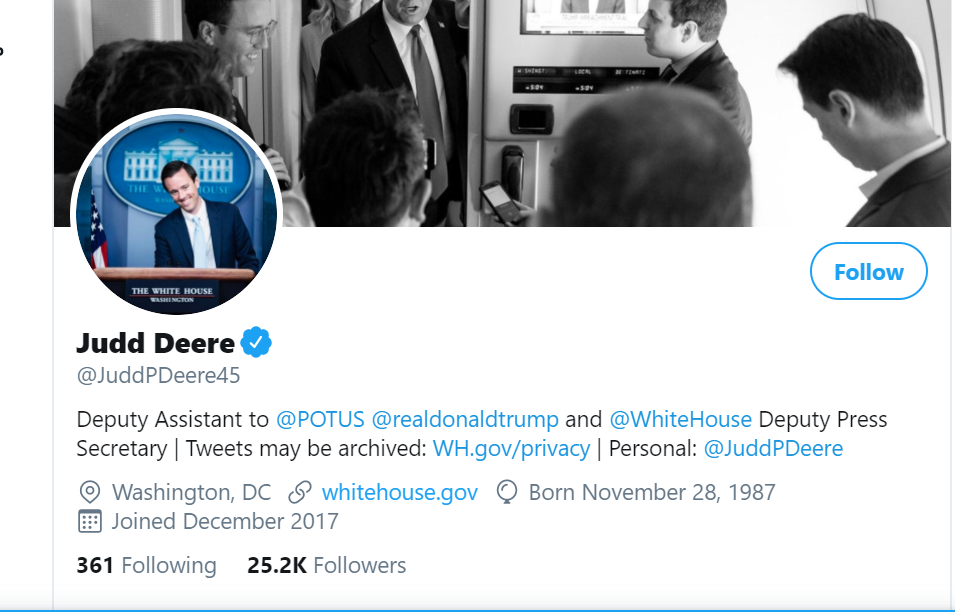Open the black-and-white header banner photo
The width and height of the screenshot is (955, 612).
(600, 110)
